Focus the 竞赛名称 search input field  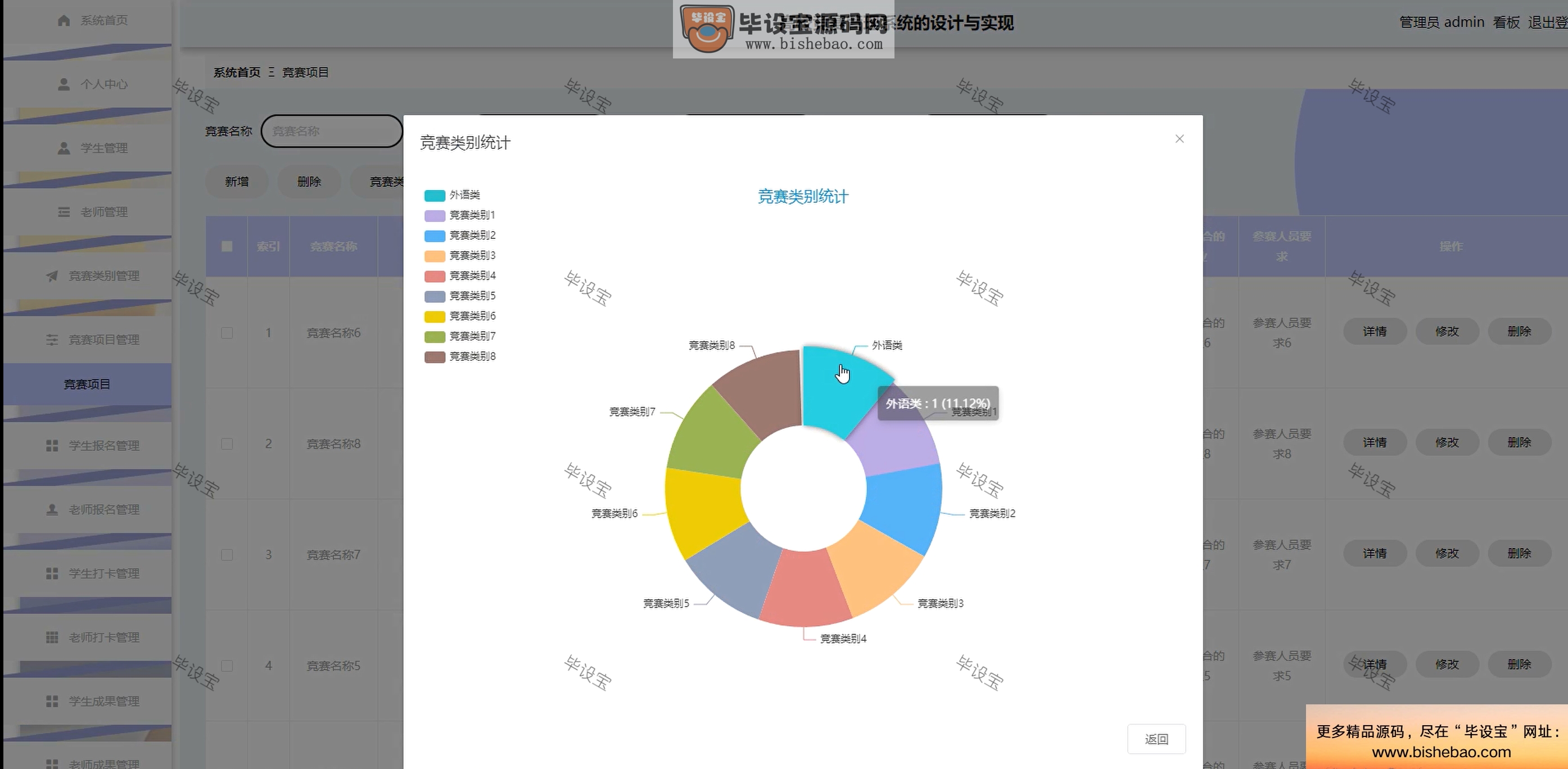coord(332,131)
